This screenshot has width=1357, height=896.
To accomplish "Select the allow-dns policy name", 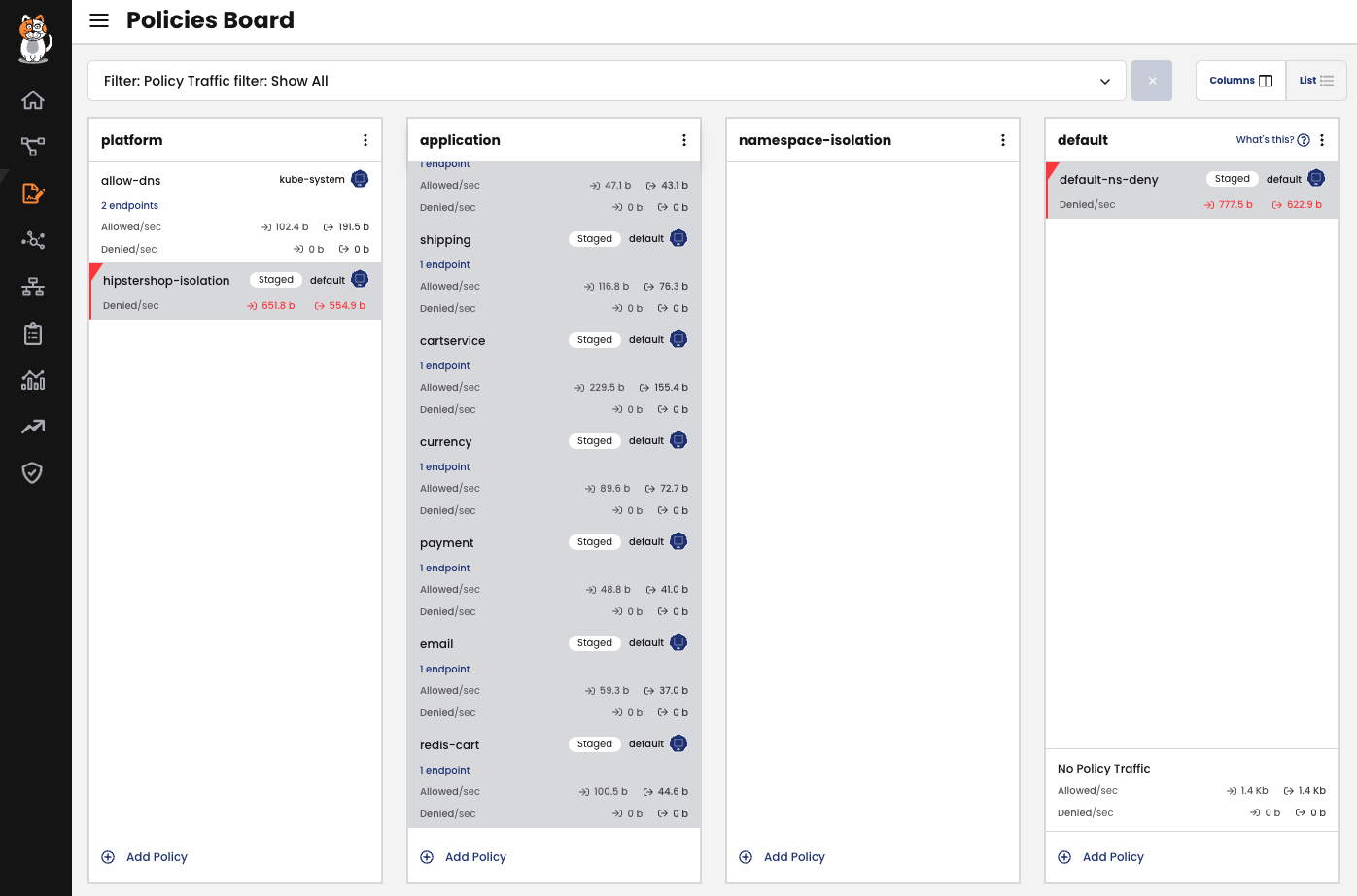I will [131, 181].
